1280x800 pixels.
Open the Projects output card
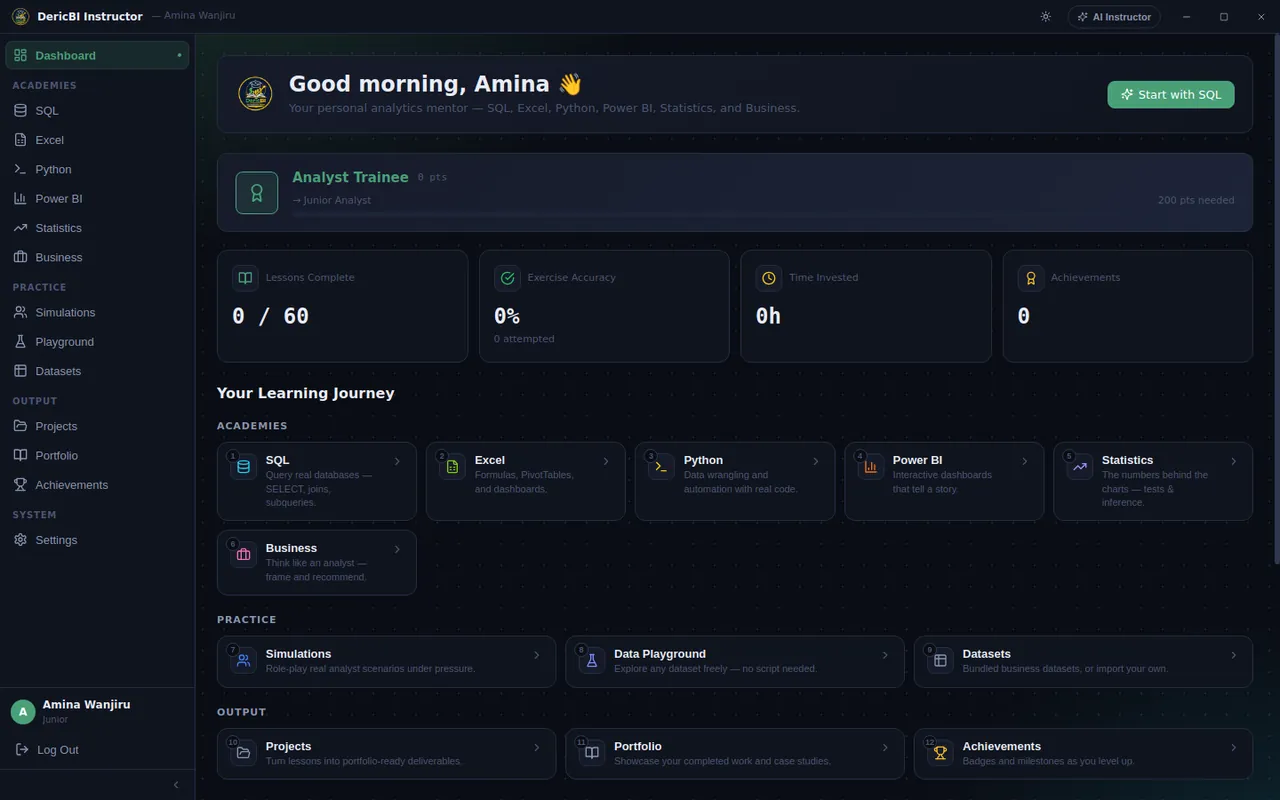386,753
